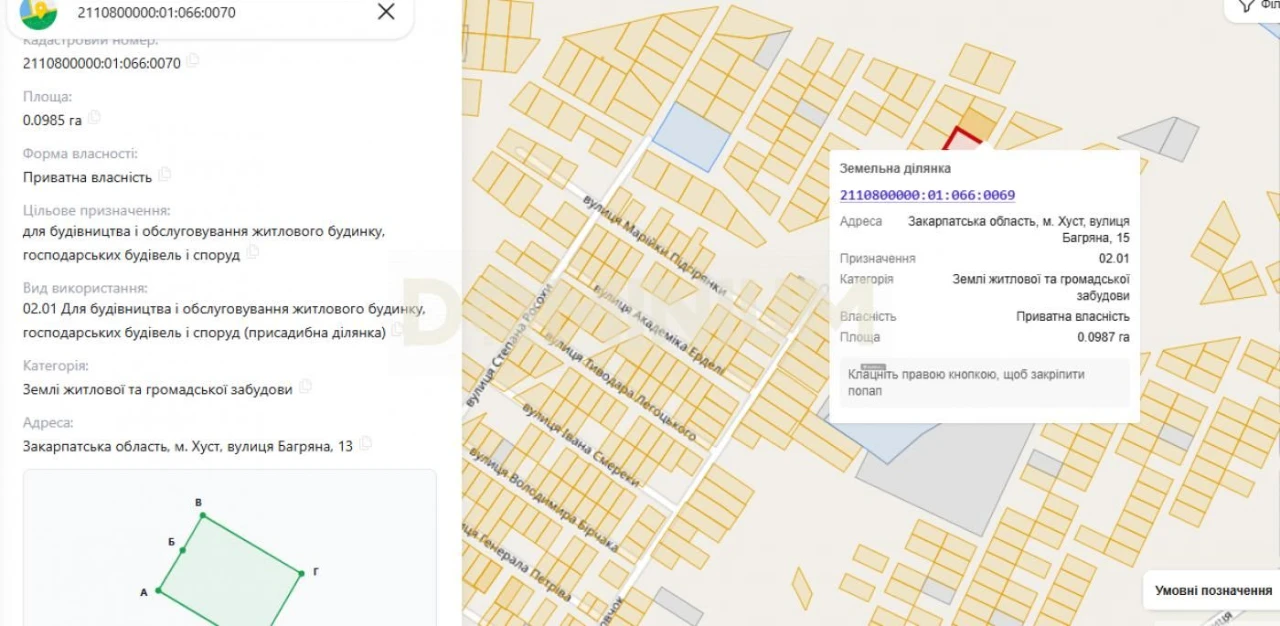Click the popup title 'Земельна ділянка'

[x=895, y=169]
